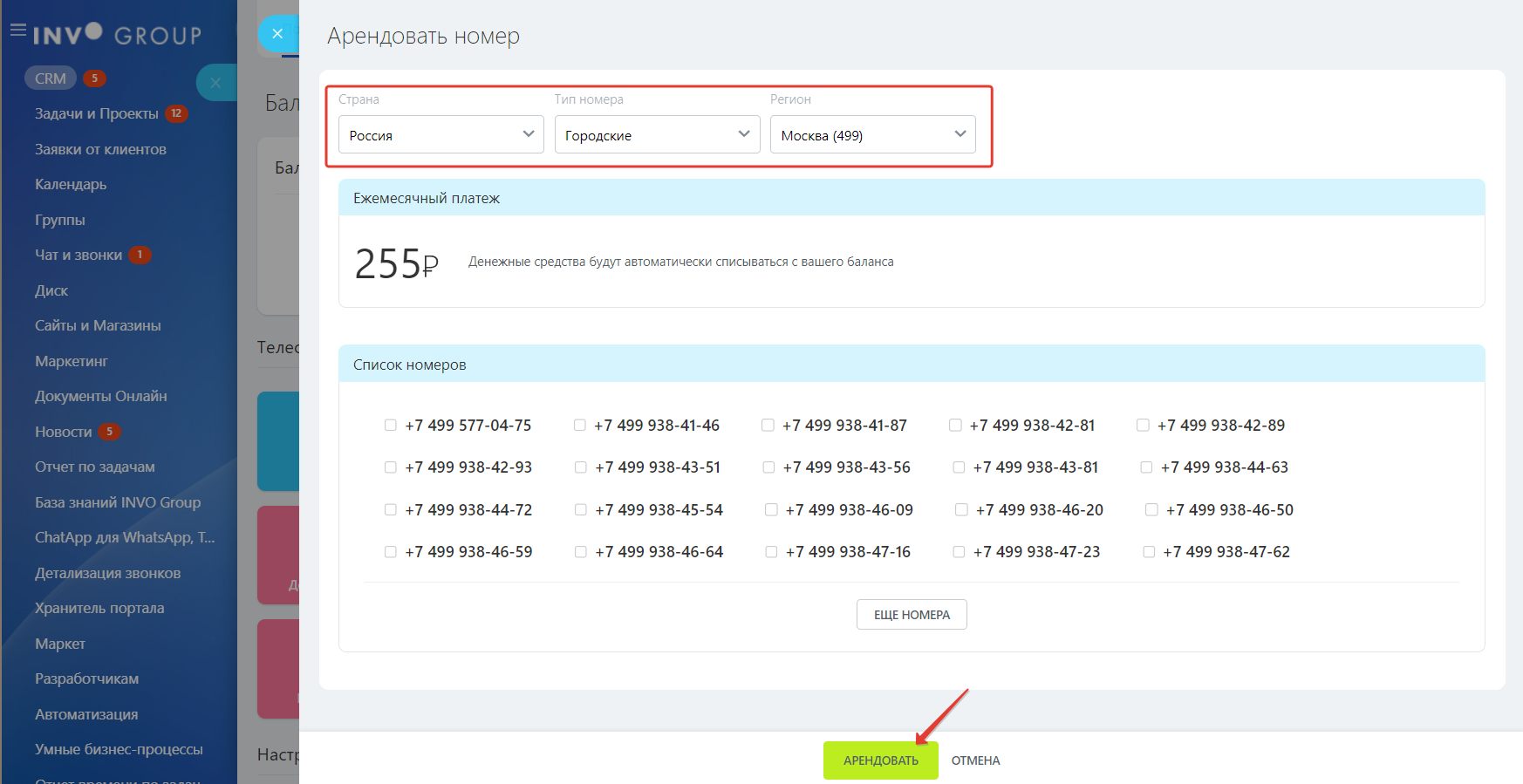Open Умные бизнес-процессы

tap(119, 750)
